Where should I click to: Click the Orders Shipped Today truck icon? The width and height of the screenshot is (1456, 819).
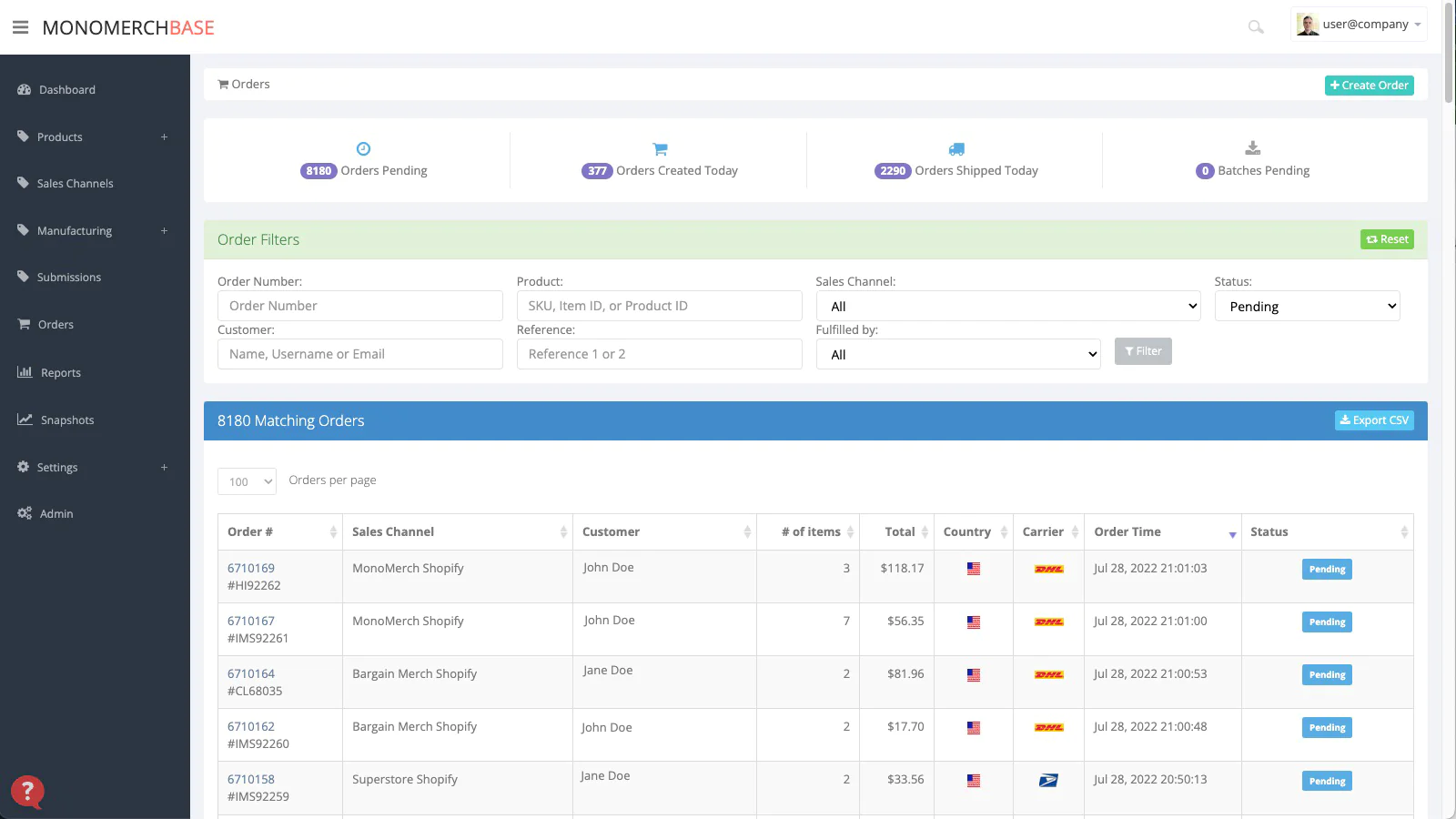pyautogui.click(x=956, y=149)
